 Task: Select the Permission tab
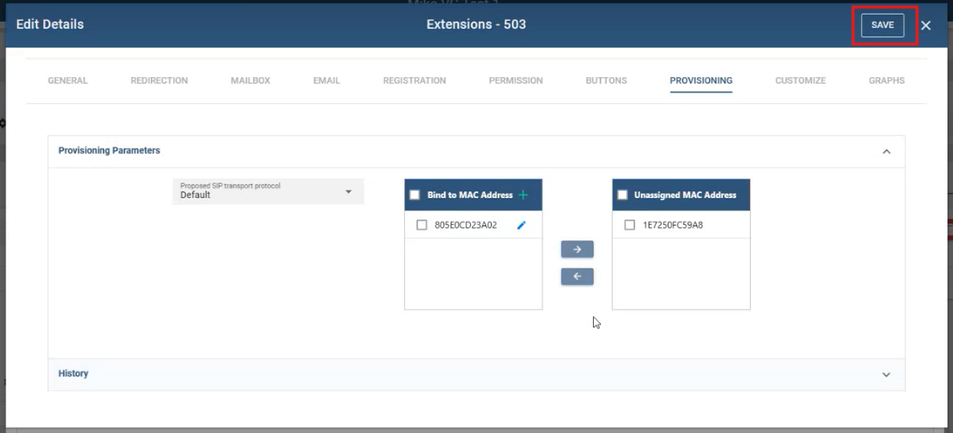515,80
